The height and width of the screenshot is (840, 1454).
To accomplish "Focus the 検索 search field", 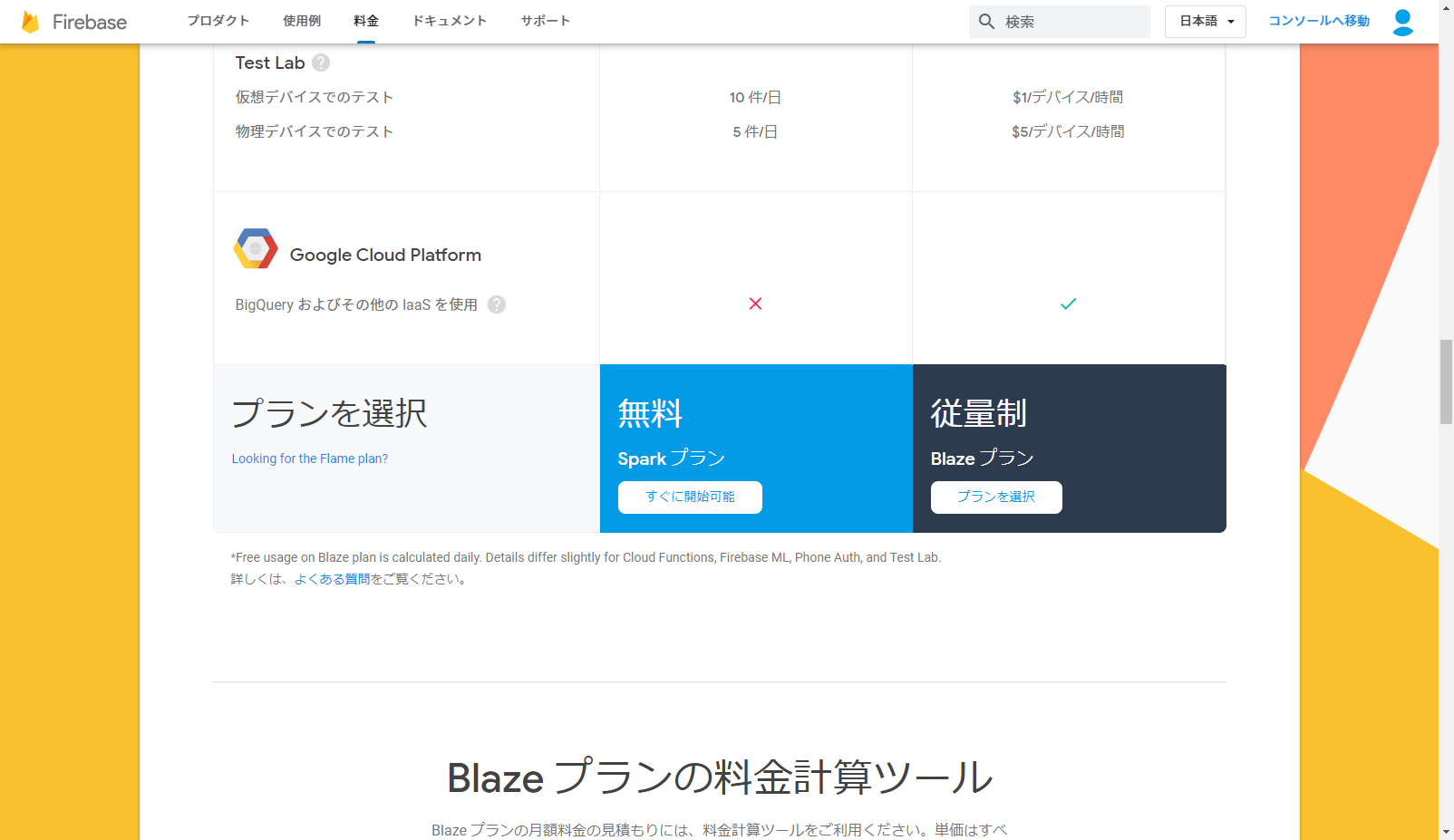I will (1059, 22).
